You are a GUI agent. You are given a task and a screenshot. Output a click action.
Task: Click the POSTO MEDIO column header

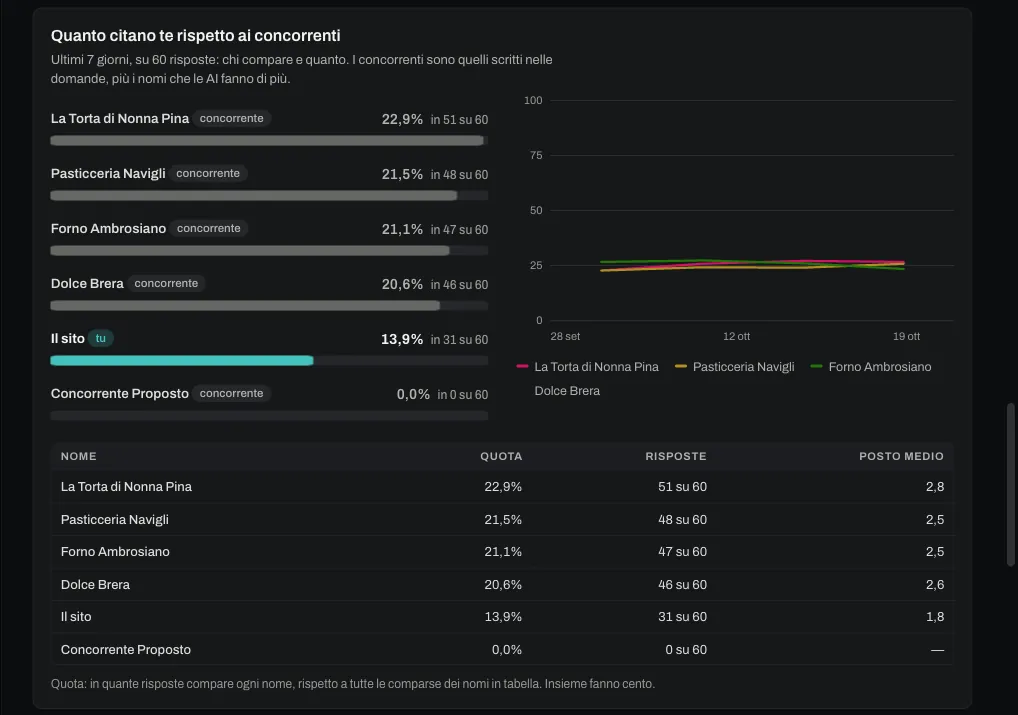(x=901, y=457)
